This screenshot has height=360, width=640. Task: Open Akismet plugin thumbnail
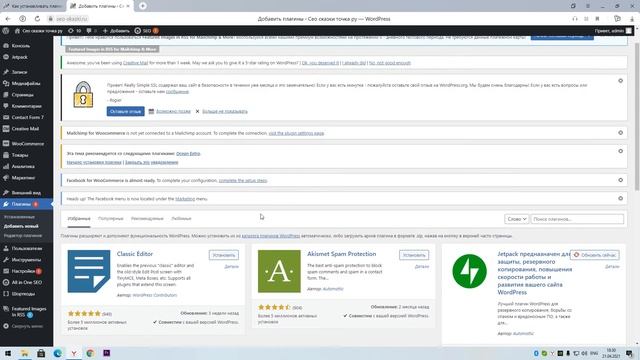pyautogui.click(x=279, y=271)
